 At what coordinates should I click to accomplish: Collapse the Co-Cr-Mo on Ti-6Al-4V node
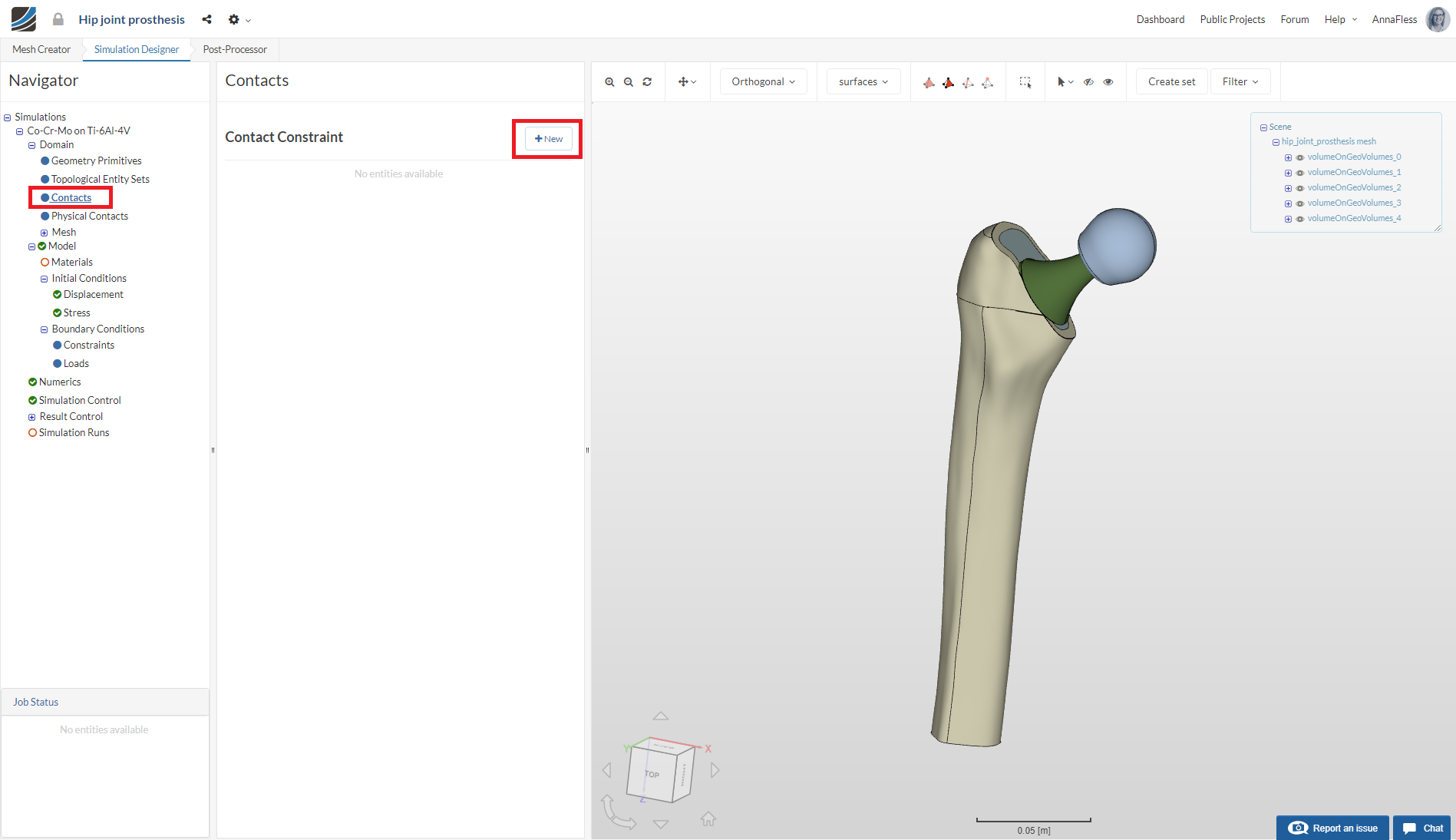coord(20,131)
